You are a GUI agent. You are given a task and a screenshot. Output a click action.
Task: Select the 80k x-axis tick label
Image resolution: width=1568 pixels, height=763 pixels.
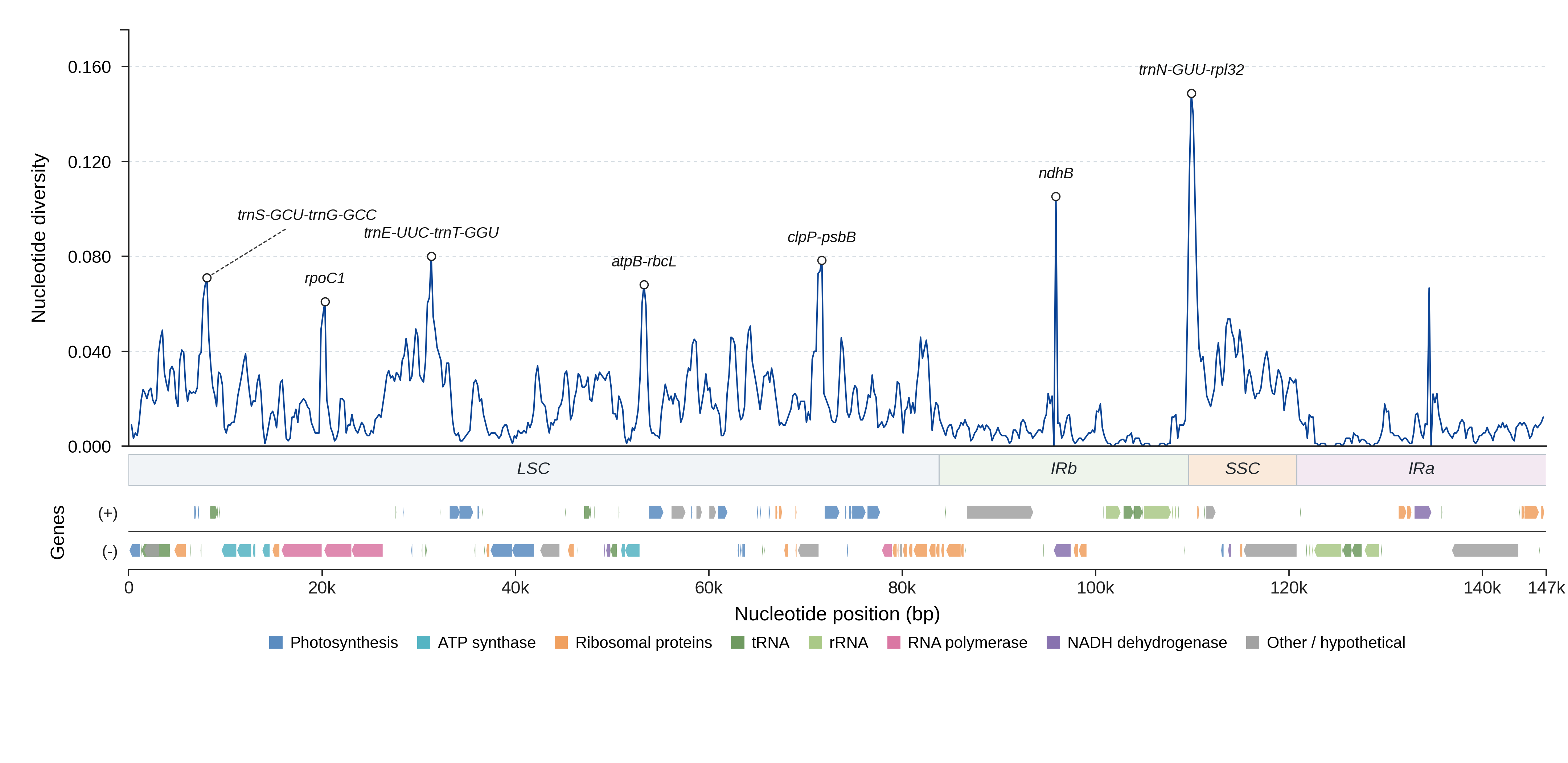click(x=902, y=588)
